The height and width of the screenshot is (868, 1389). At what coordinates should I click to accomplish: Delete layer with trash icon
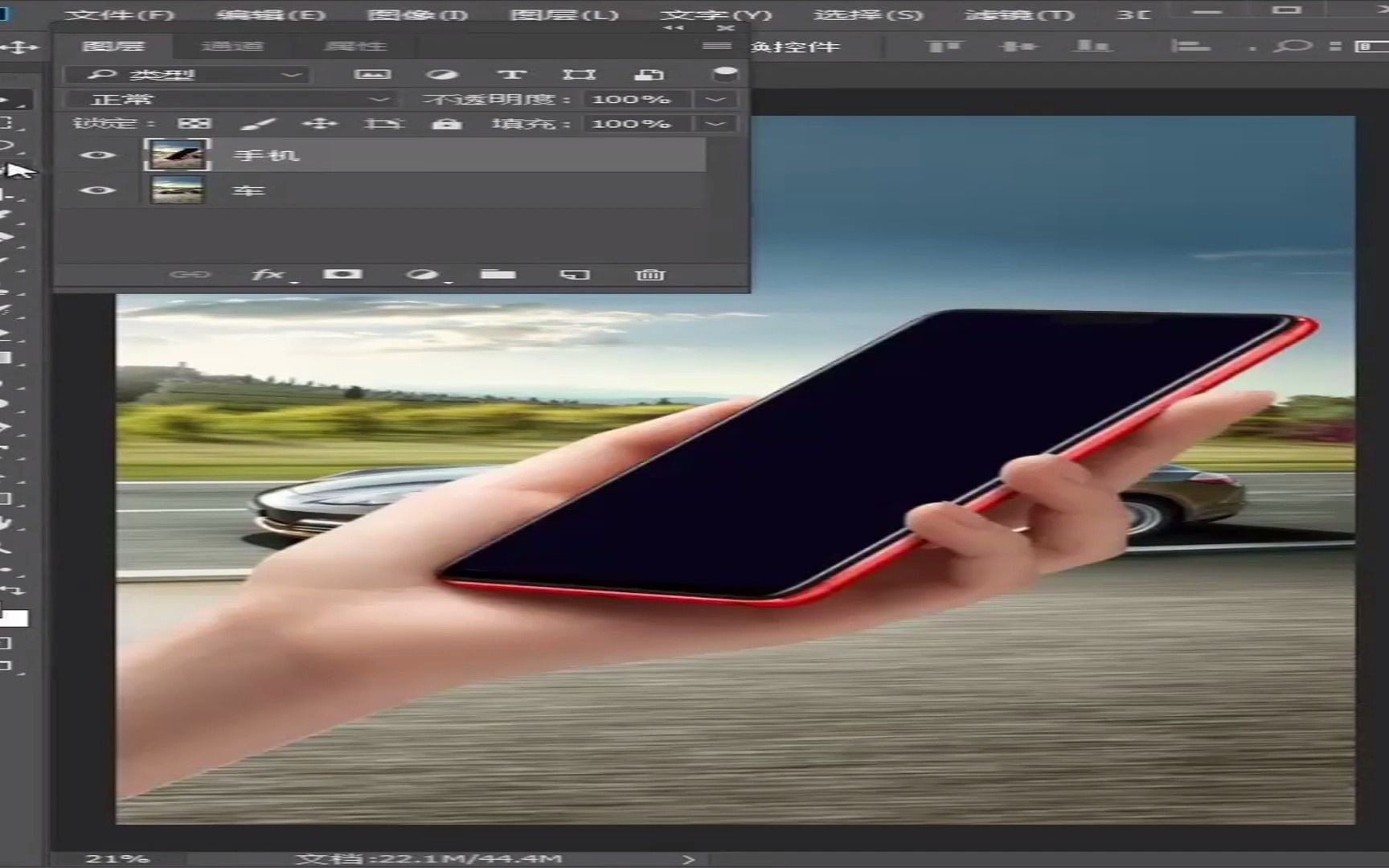coord(649,274)
